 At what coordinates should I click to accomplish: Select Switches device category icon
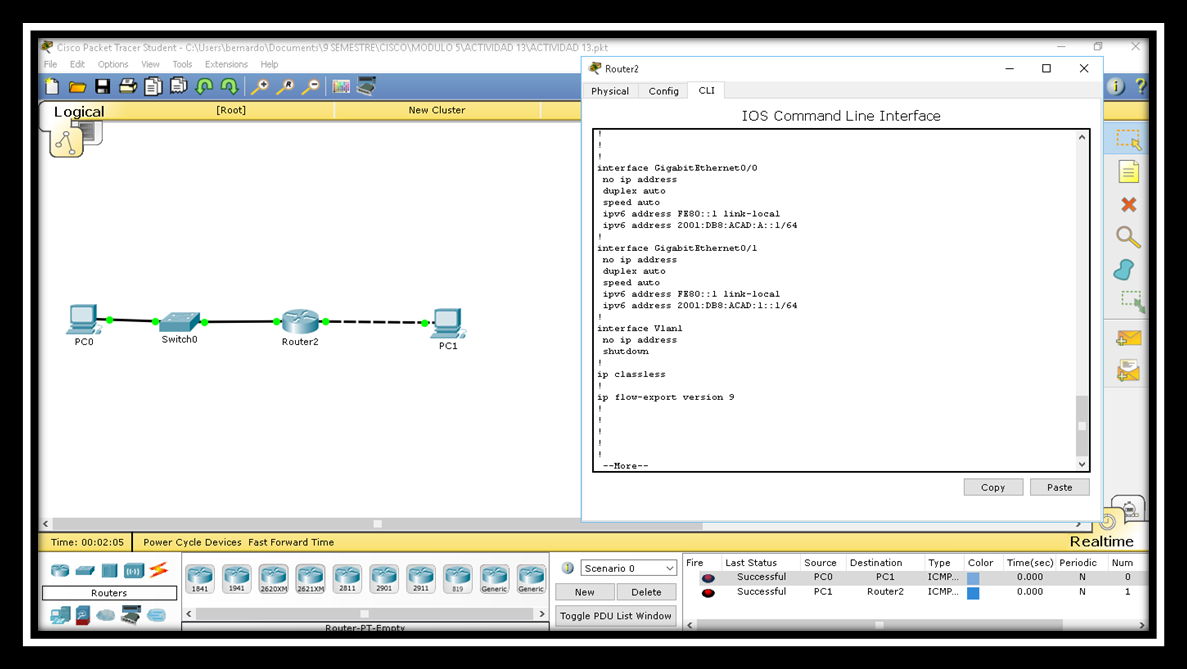click(x=85, y=571)
